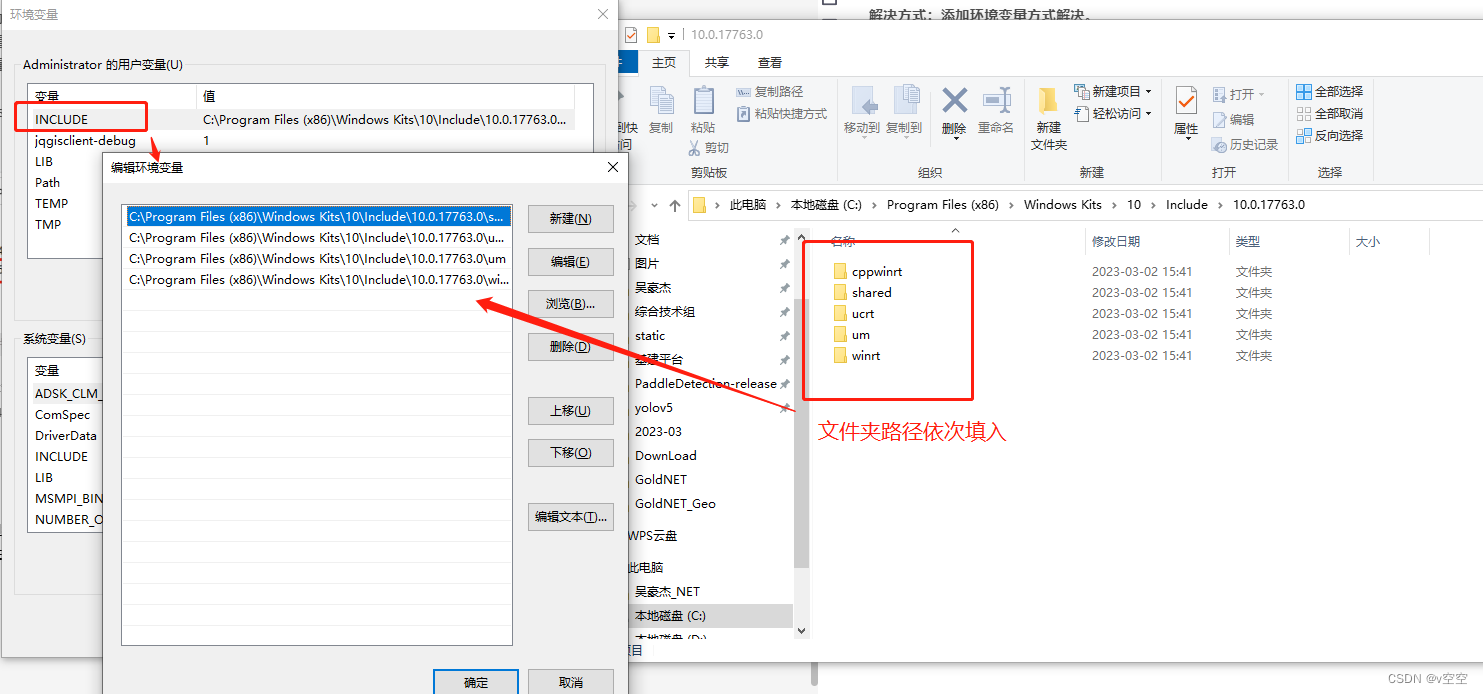Screen dimensions: 1483x694
Task: Click Copy path (复制路径) in ribbon
Action: click(x=769, y=92)
